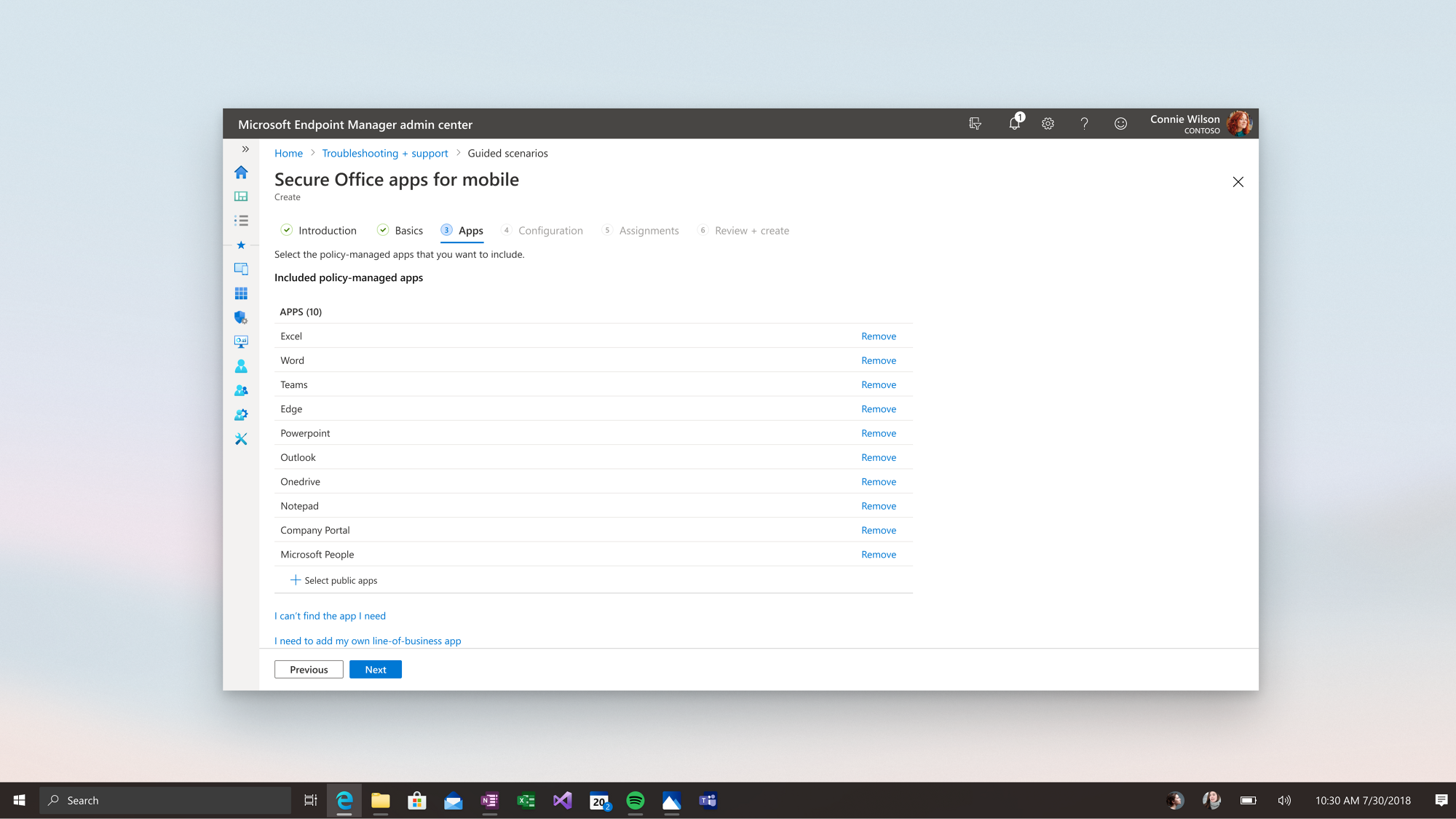Open Microsoft Store from the taskbar
1456x819 pixels.
417,801
